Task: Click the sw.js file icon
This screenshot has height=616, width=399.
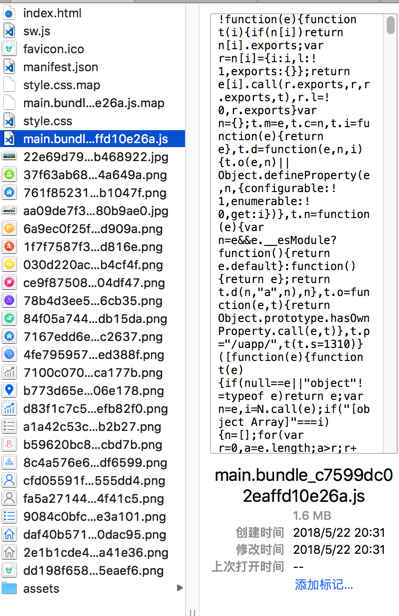Action: pos(9,31)
